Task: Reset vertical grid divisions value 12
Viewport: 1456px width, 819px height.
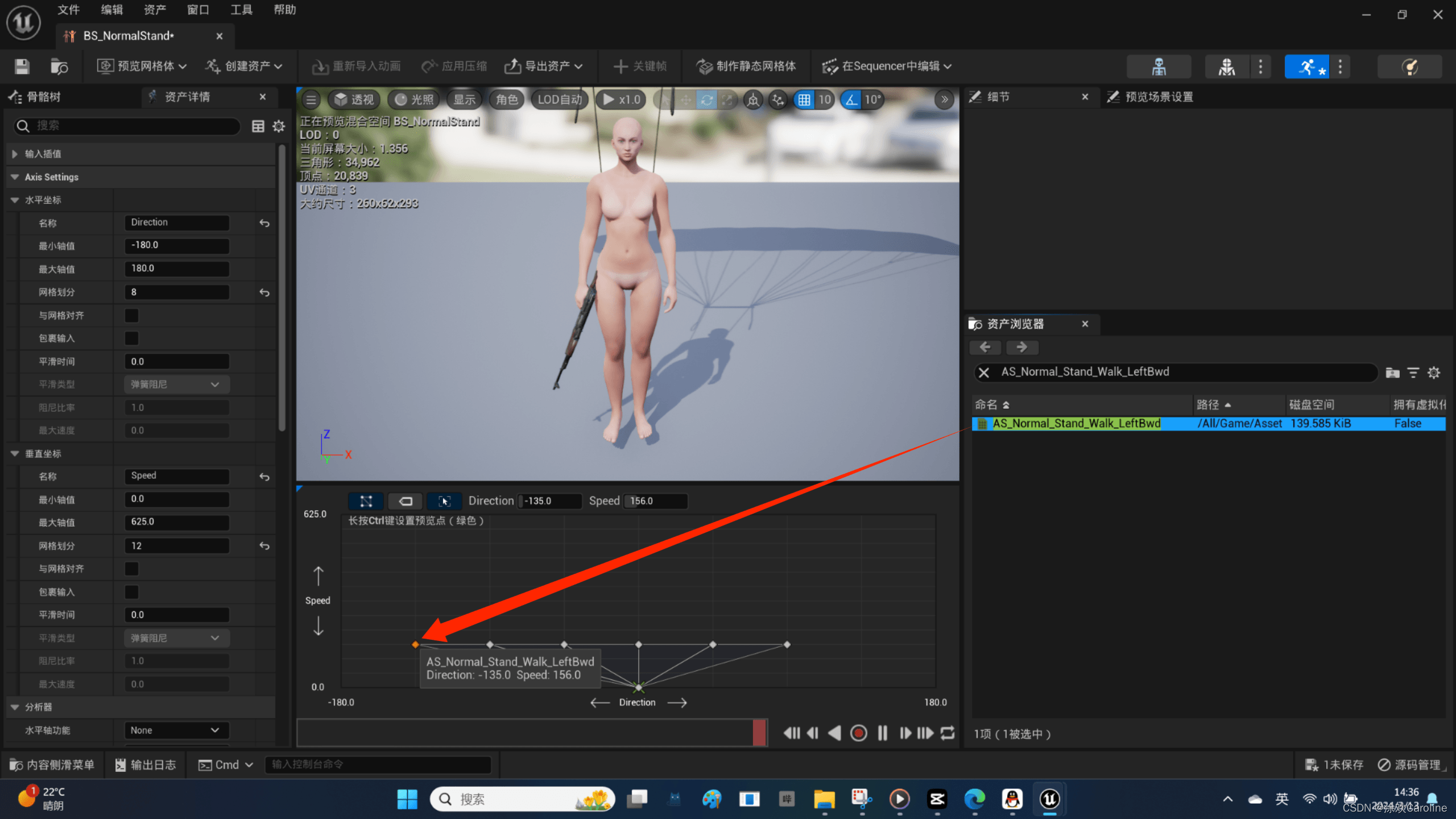Action: tap(264, 546)
